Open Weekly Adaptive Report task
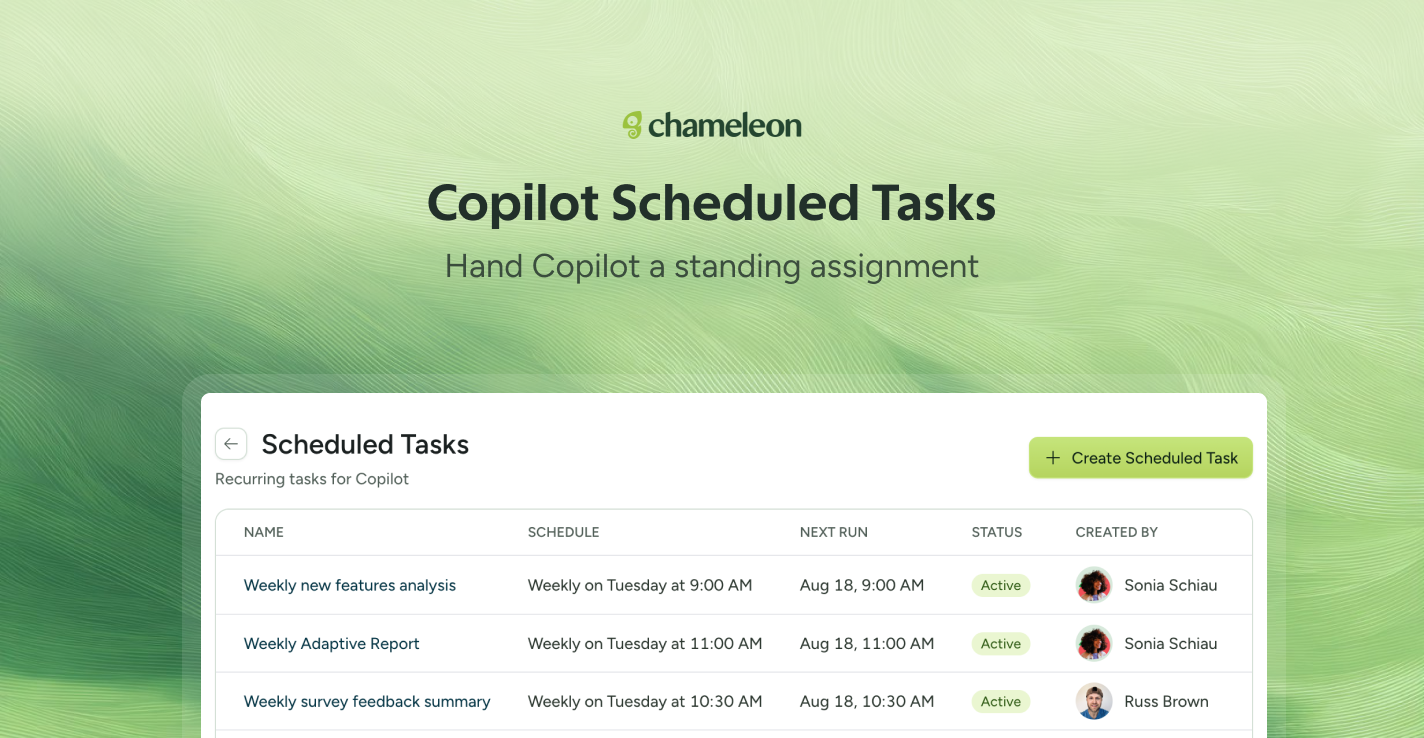The image size is (1424, 738). point(332,643)
